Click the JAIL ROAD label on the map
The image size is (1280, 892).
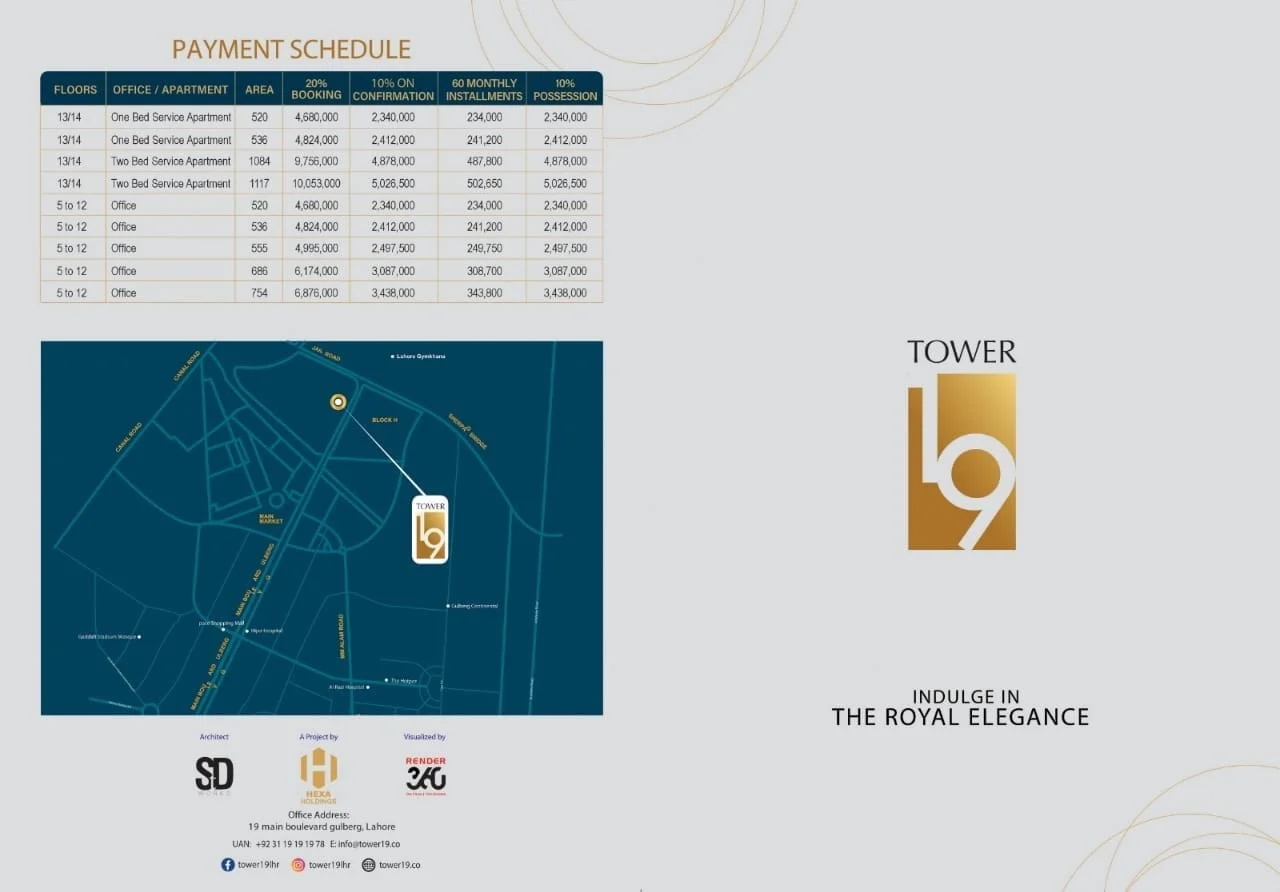tap(326, 355)
